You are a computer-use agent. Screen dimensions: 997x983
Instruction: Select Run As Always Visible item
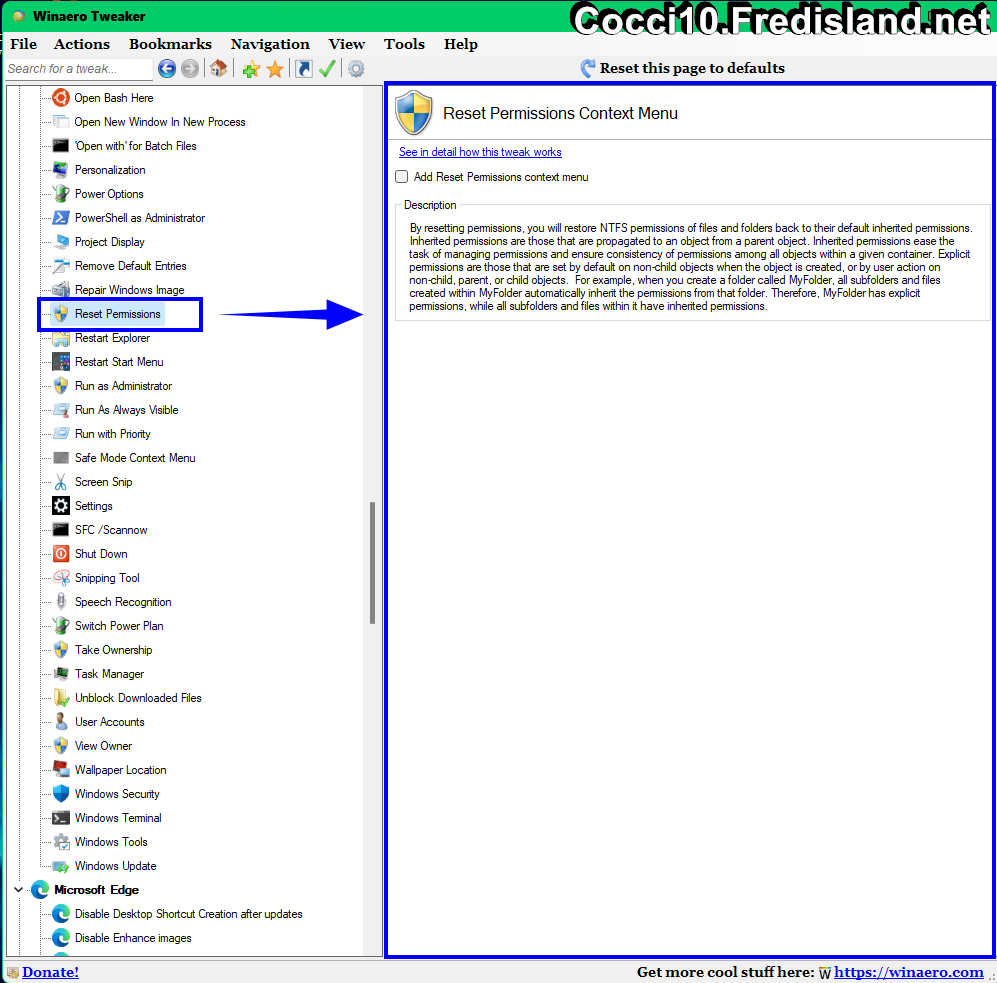coord(127,410)
